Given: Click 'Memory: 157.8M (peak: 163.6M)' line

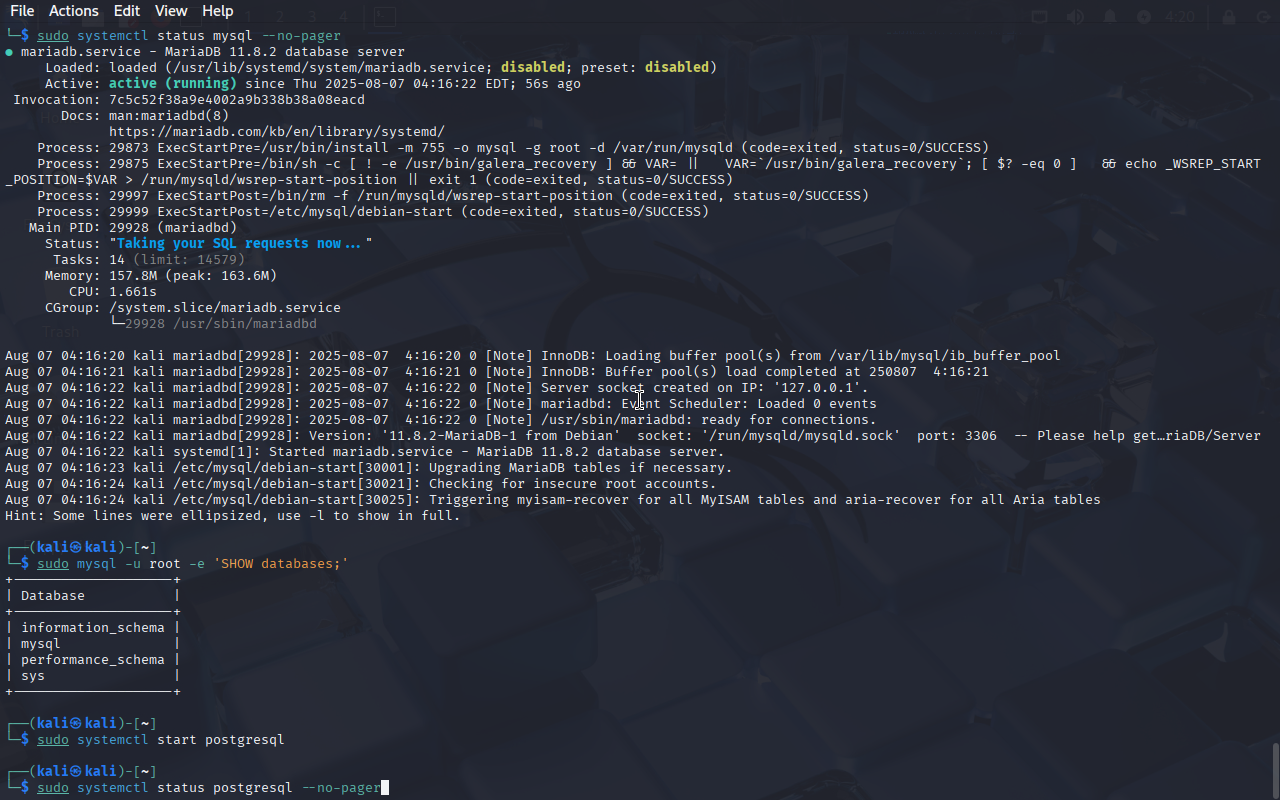Looking at the screenshot, I should pyautogui.click(x=161, y=276).
